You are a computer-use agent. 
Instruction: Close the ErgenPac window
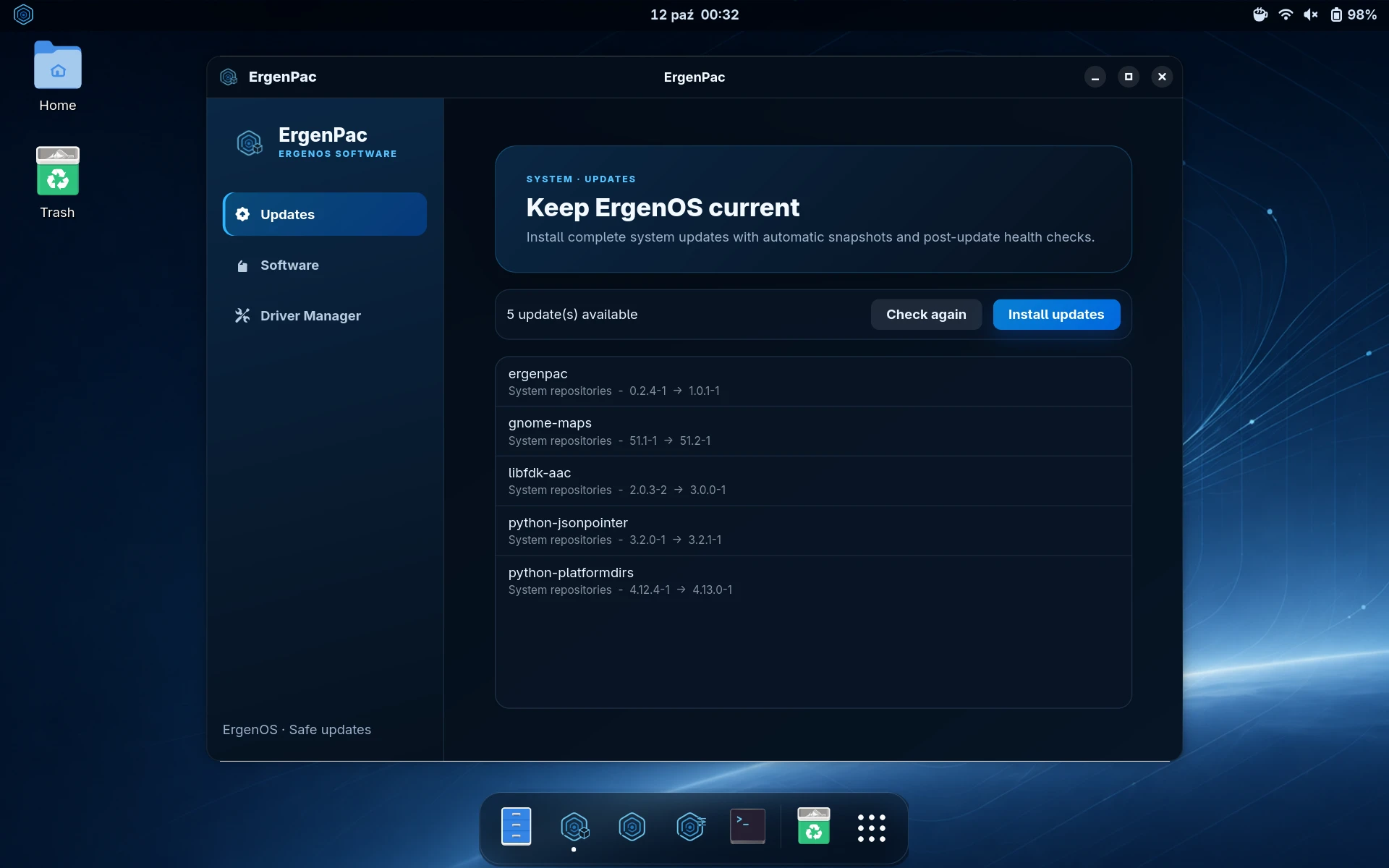point(1162,77)
